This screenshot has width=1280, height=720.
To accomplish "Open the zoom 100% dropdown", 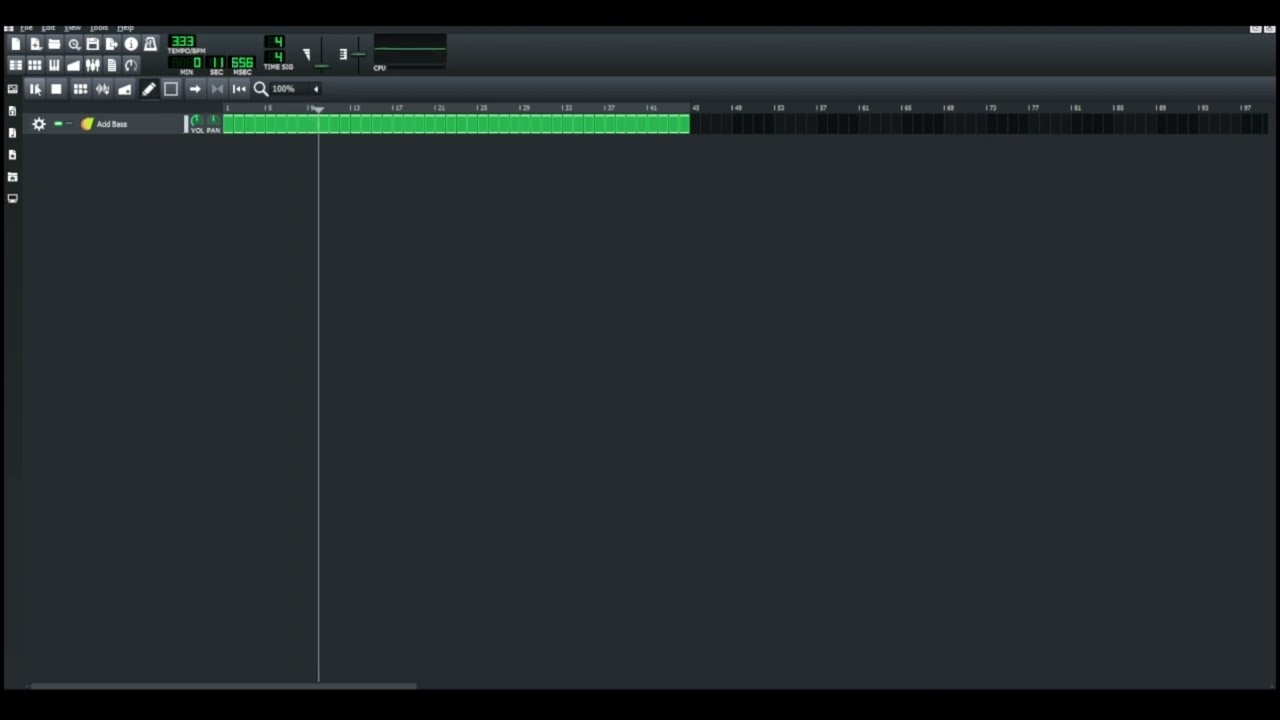I will tap(296, 89).
